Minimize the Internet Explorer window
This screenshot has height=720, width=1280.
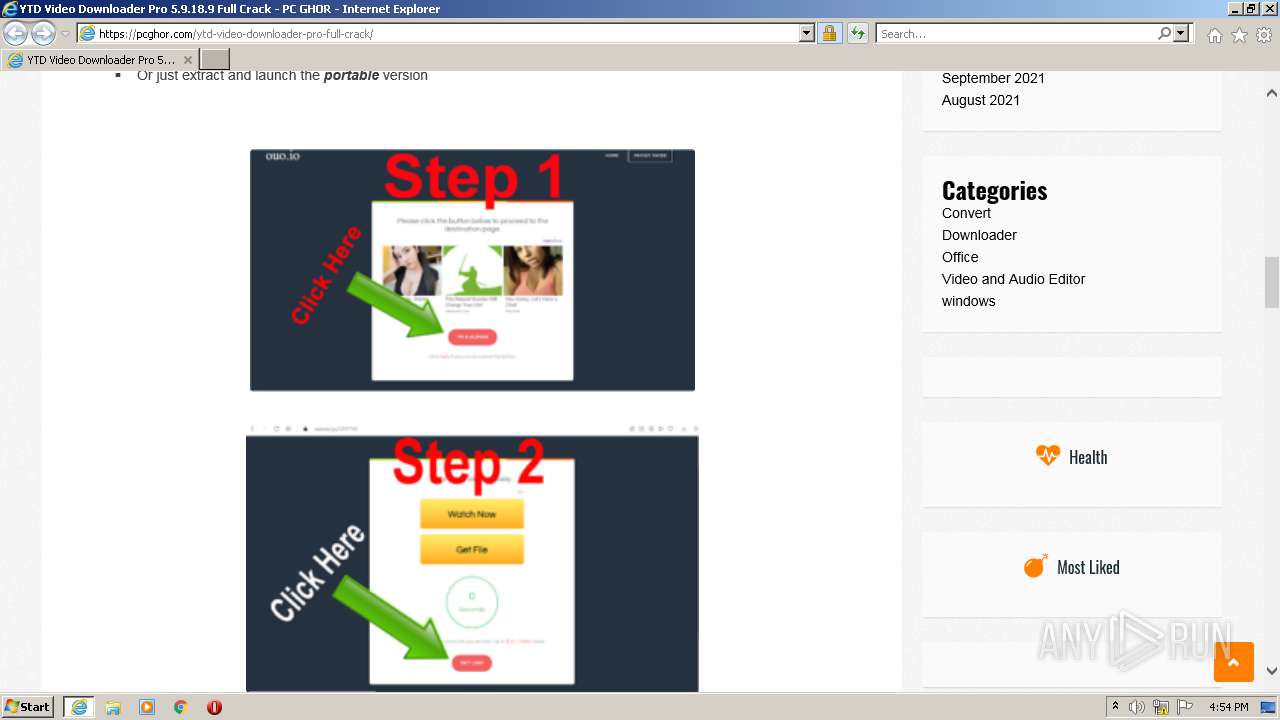click(x=1235, y=9)
